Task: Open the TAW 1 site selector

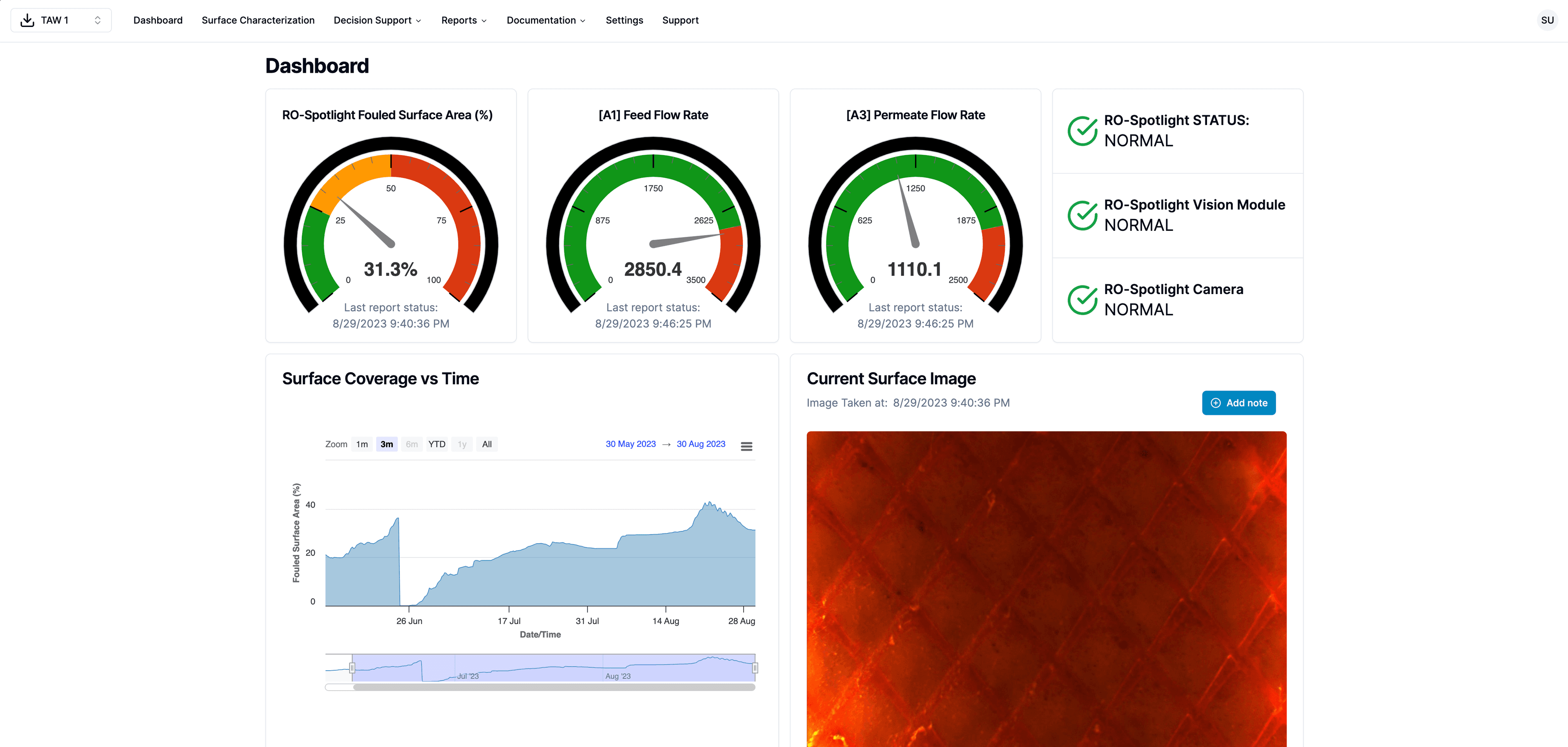Action: [61, 20]
